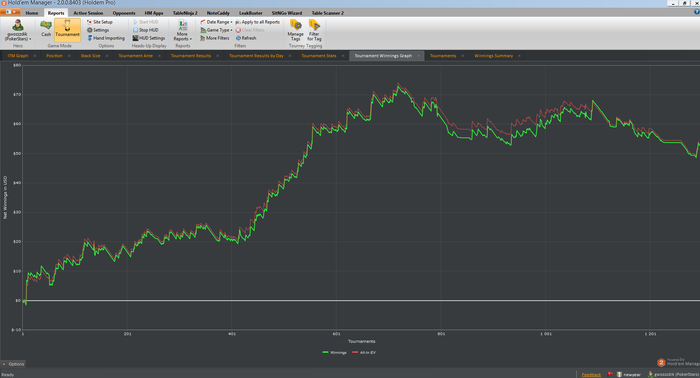Screen dimensions: 700x378
Task: Open Site Setup options
Action: click(x=100, y=22)
